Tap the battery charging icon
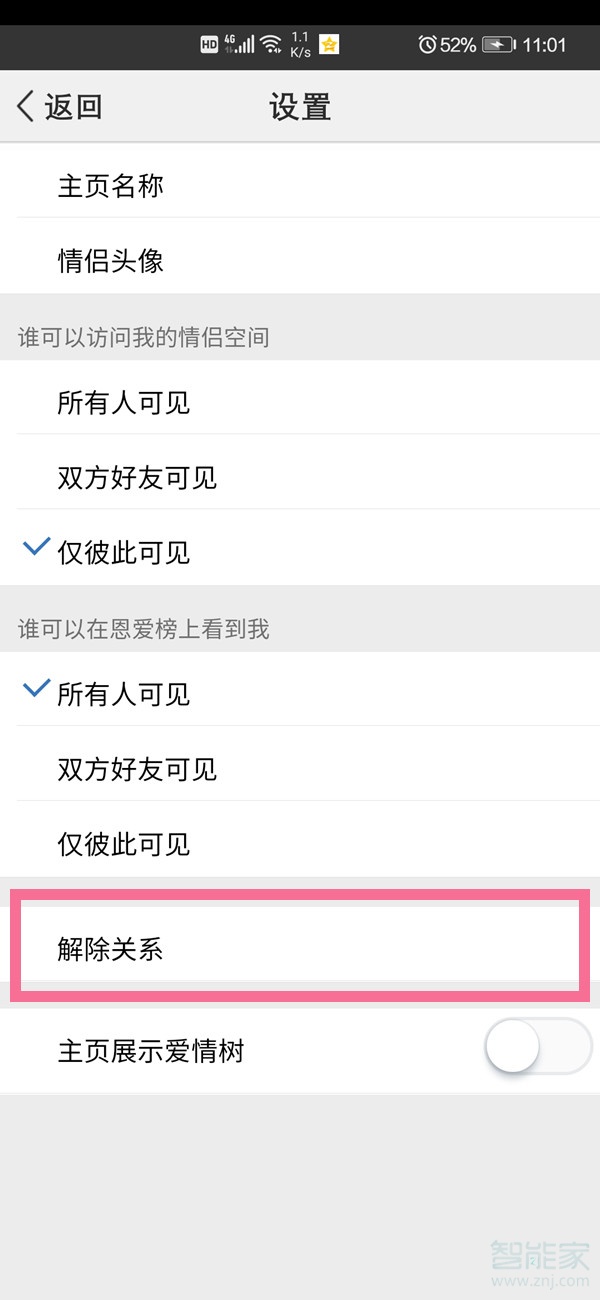The height and width of the screenshot is (1300, 600). pos(497,45)
